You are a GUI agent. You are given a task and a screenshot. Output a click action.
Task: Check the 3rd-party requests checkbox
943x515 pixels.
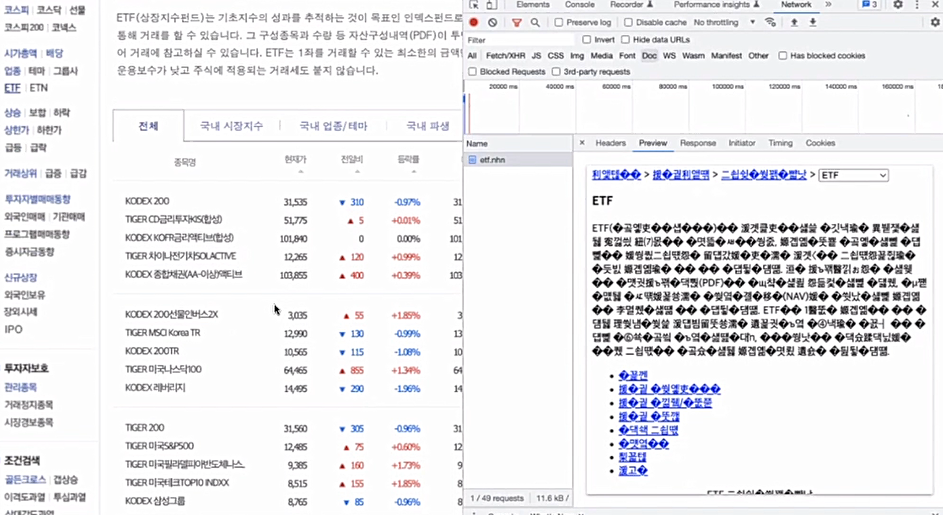(x=556, y=72)
